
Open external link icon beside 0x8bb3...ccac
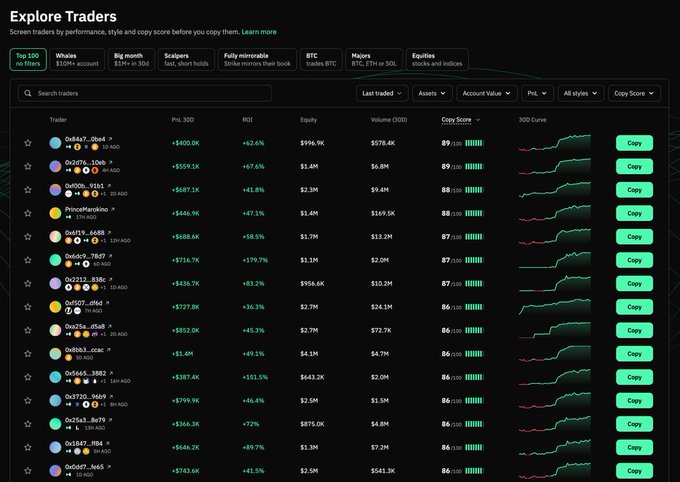(x=108, y=350)
